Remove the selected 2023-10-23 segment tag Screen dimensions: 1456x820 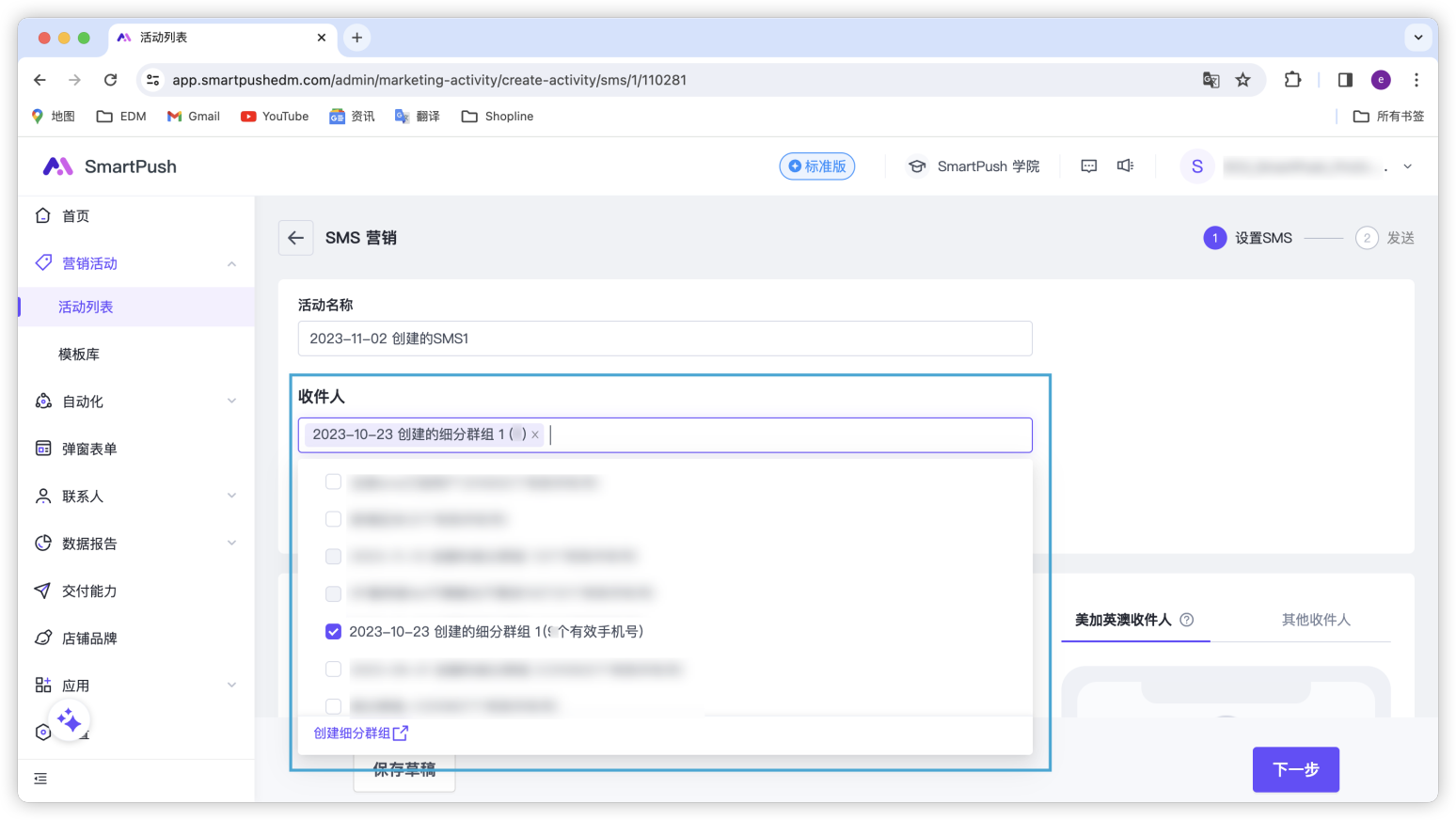click(535, 434)
